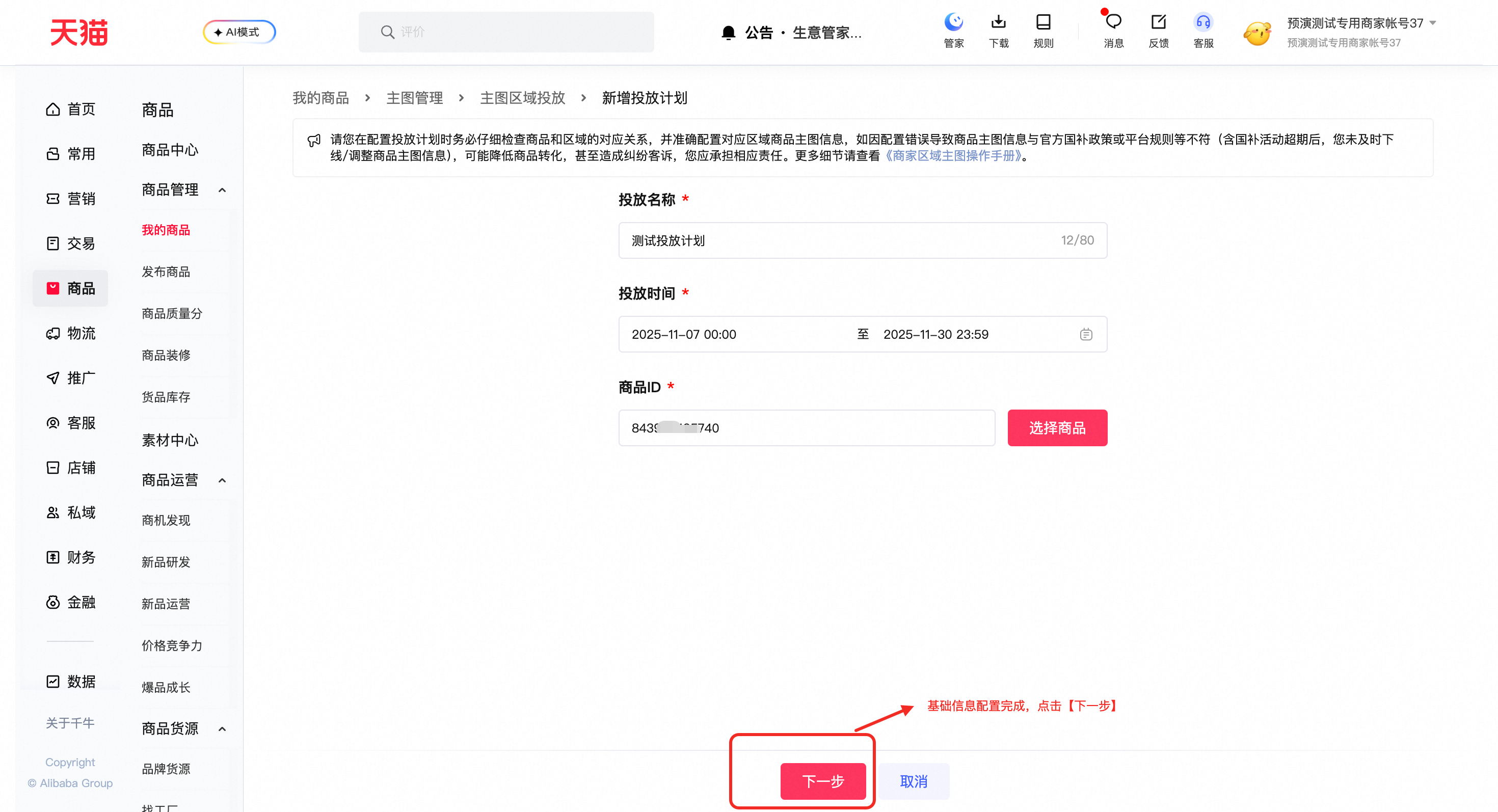Open 商品质量分 menu item
Image resolution: width=1498 pixels, height=812 pixels.
point(172,314)
